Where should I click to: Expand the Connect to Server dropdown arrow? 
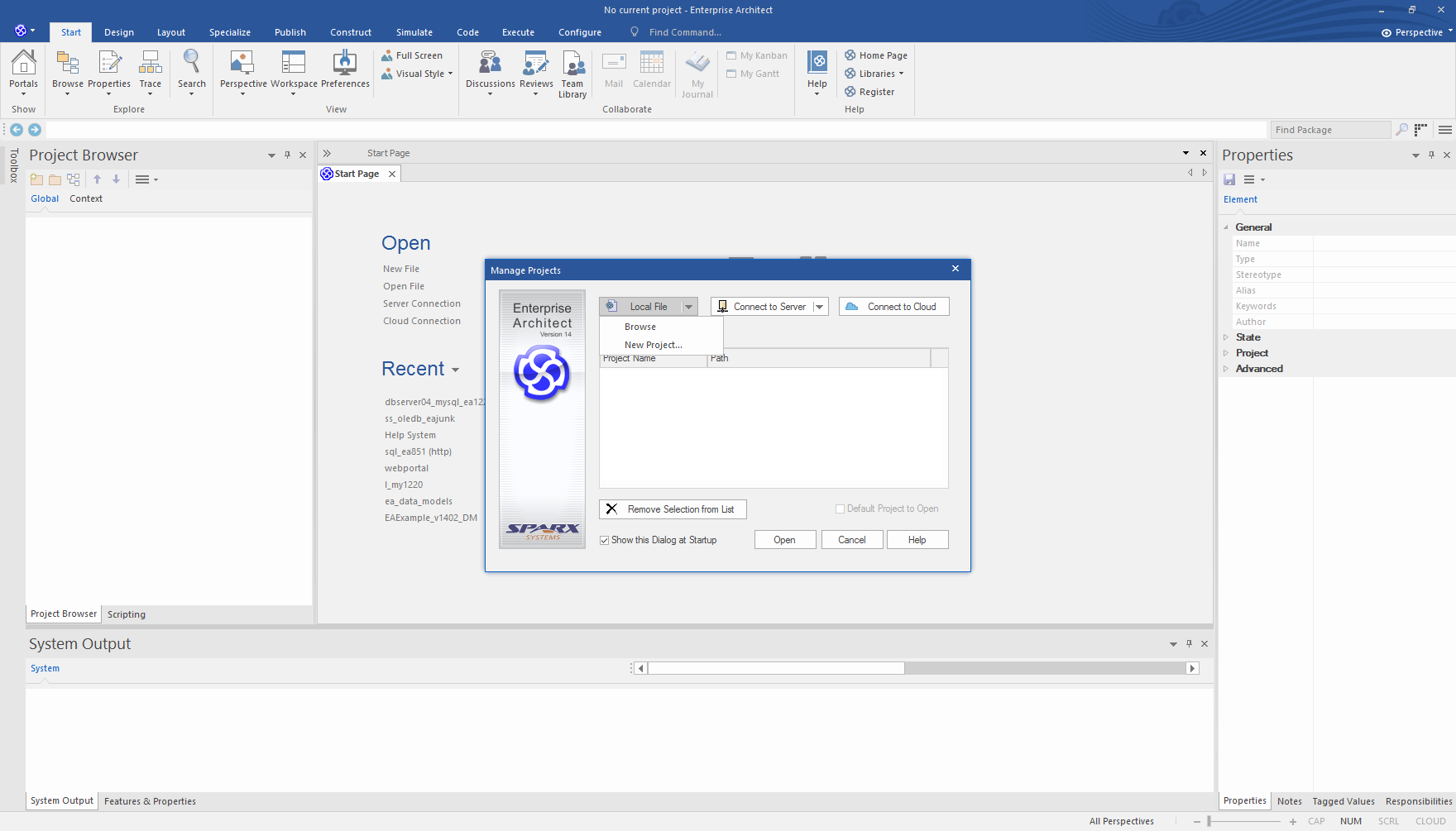[819, 307]
